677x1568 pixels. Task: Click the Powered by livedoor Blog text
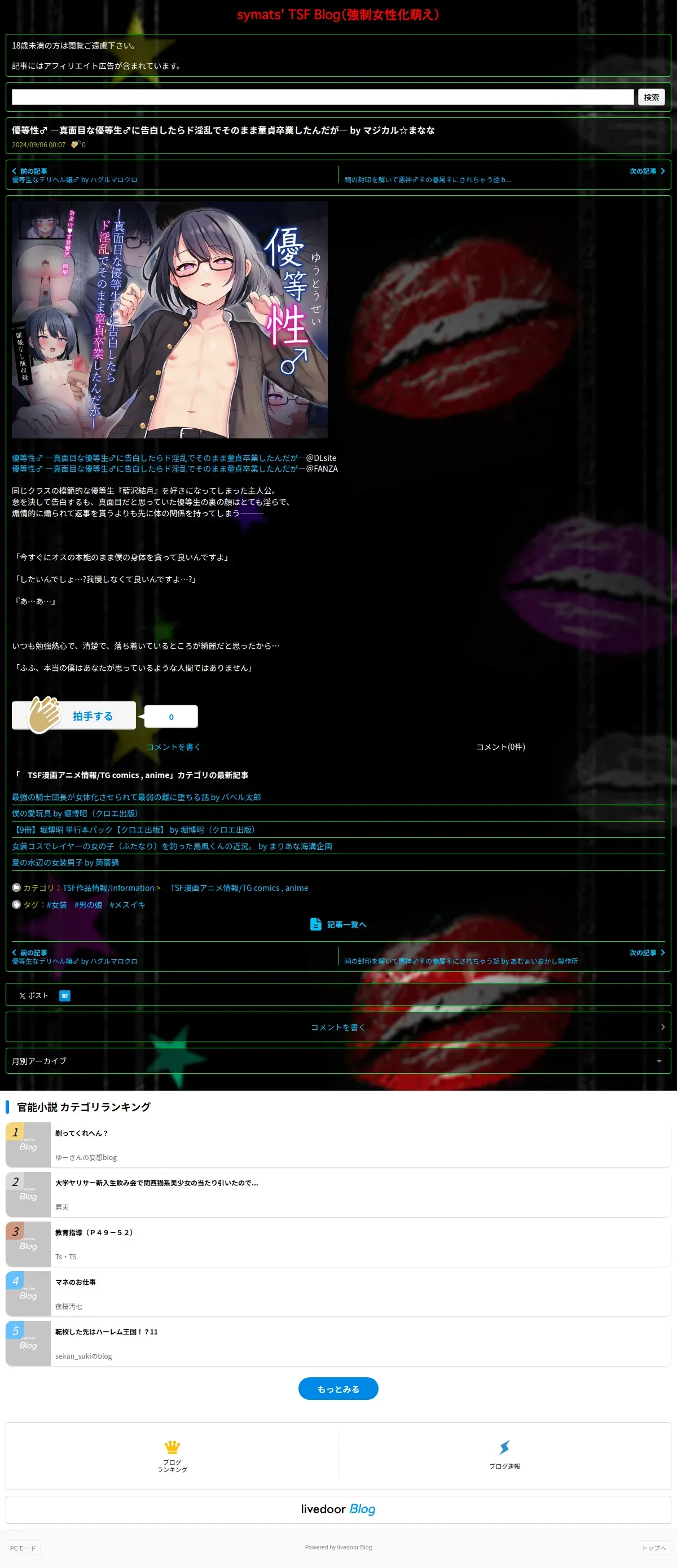(338, 1547)
